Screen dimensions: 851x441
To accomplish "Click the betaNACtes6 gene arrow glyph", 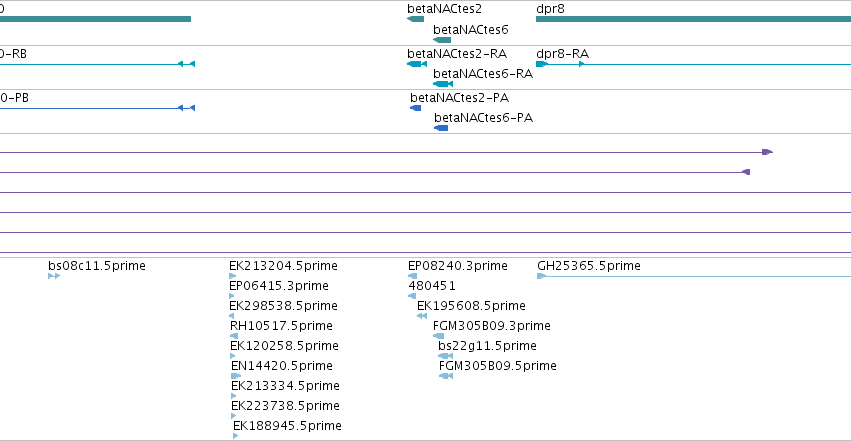I will click(442, 40).
